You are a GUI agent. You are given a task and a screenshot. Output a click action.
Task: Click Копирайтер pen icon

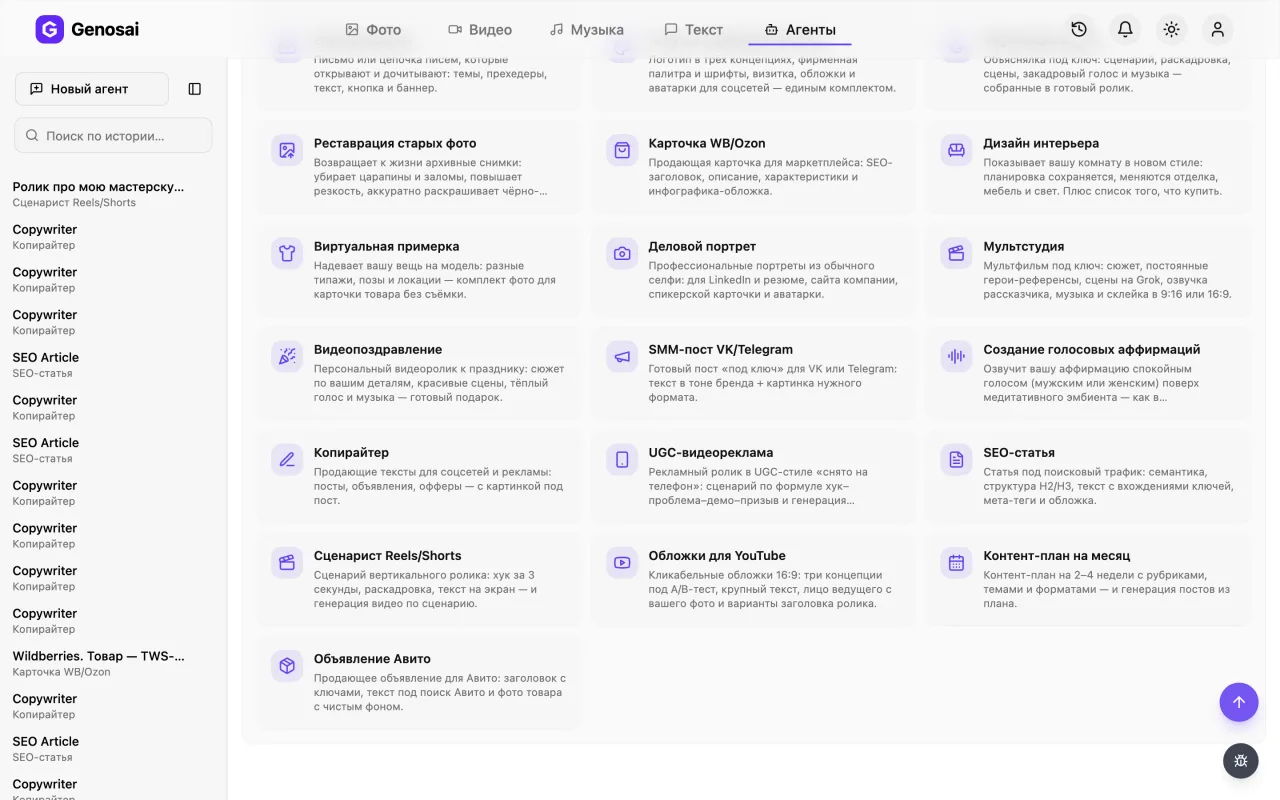[287, 460]
